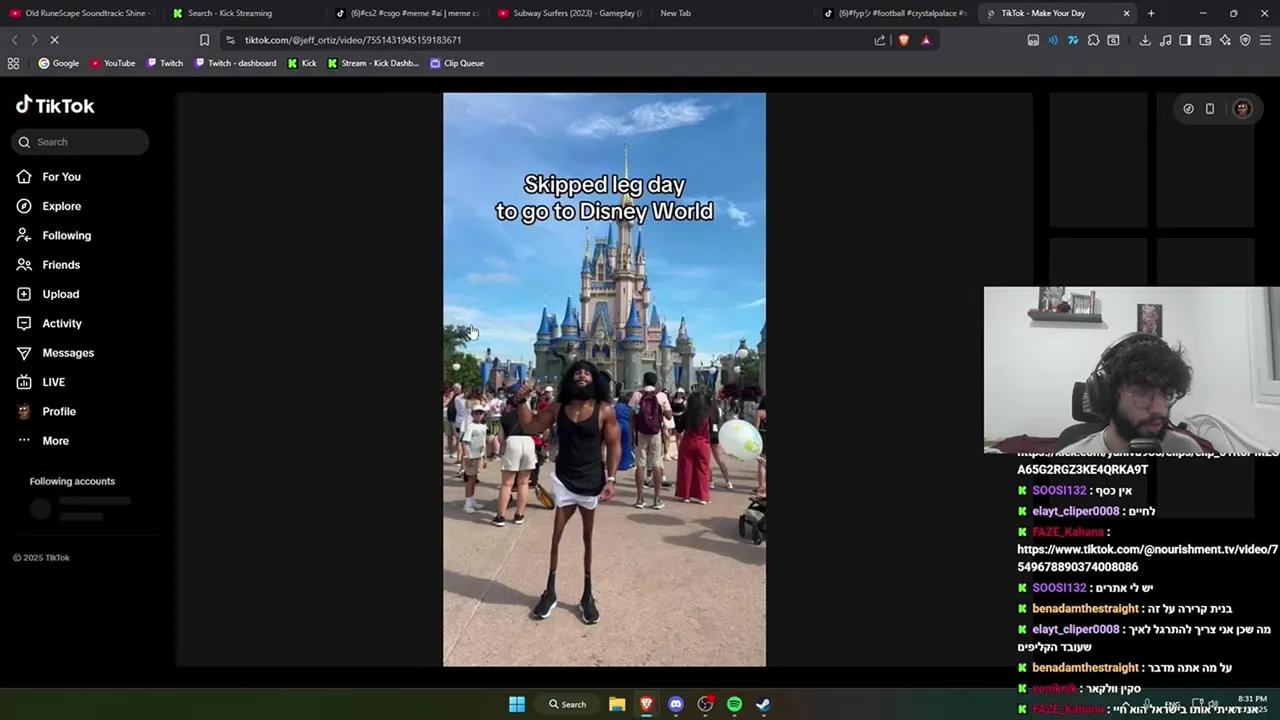The width and height of the screenshot is (1280, 720).
Task: Stop page loading in browser toolbar
Action: click(54, 40)
